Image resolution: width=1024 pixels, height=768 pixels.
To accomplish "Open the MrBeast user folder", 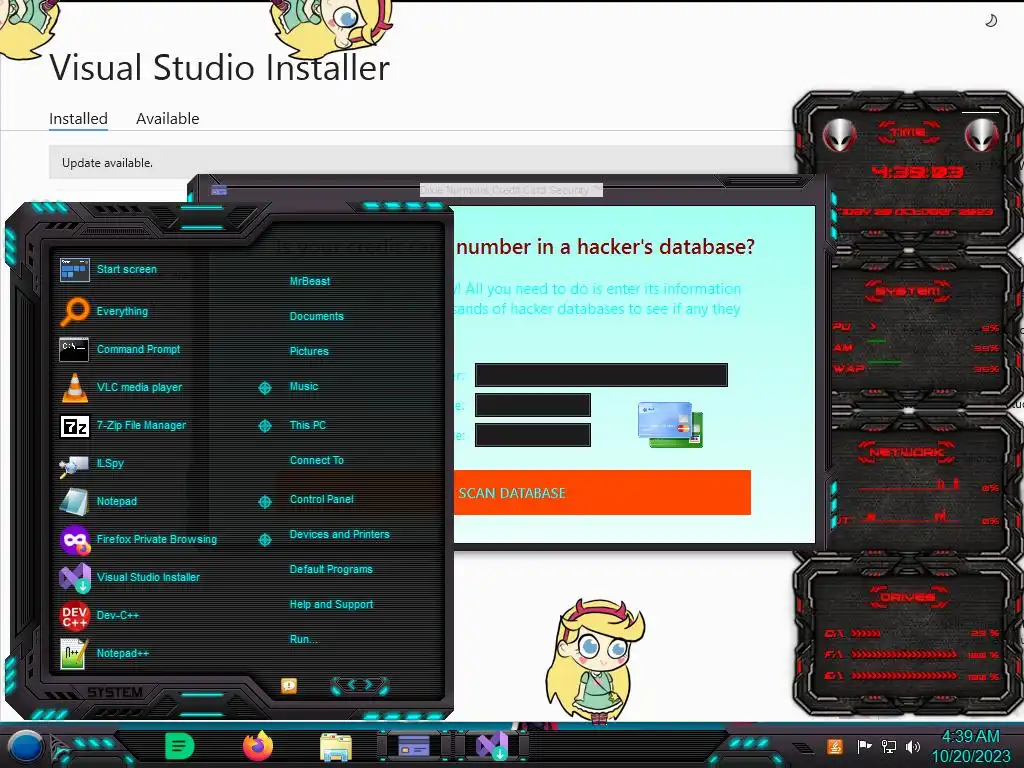I will point(310,281).
